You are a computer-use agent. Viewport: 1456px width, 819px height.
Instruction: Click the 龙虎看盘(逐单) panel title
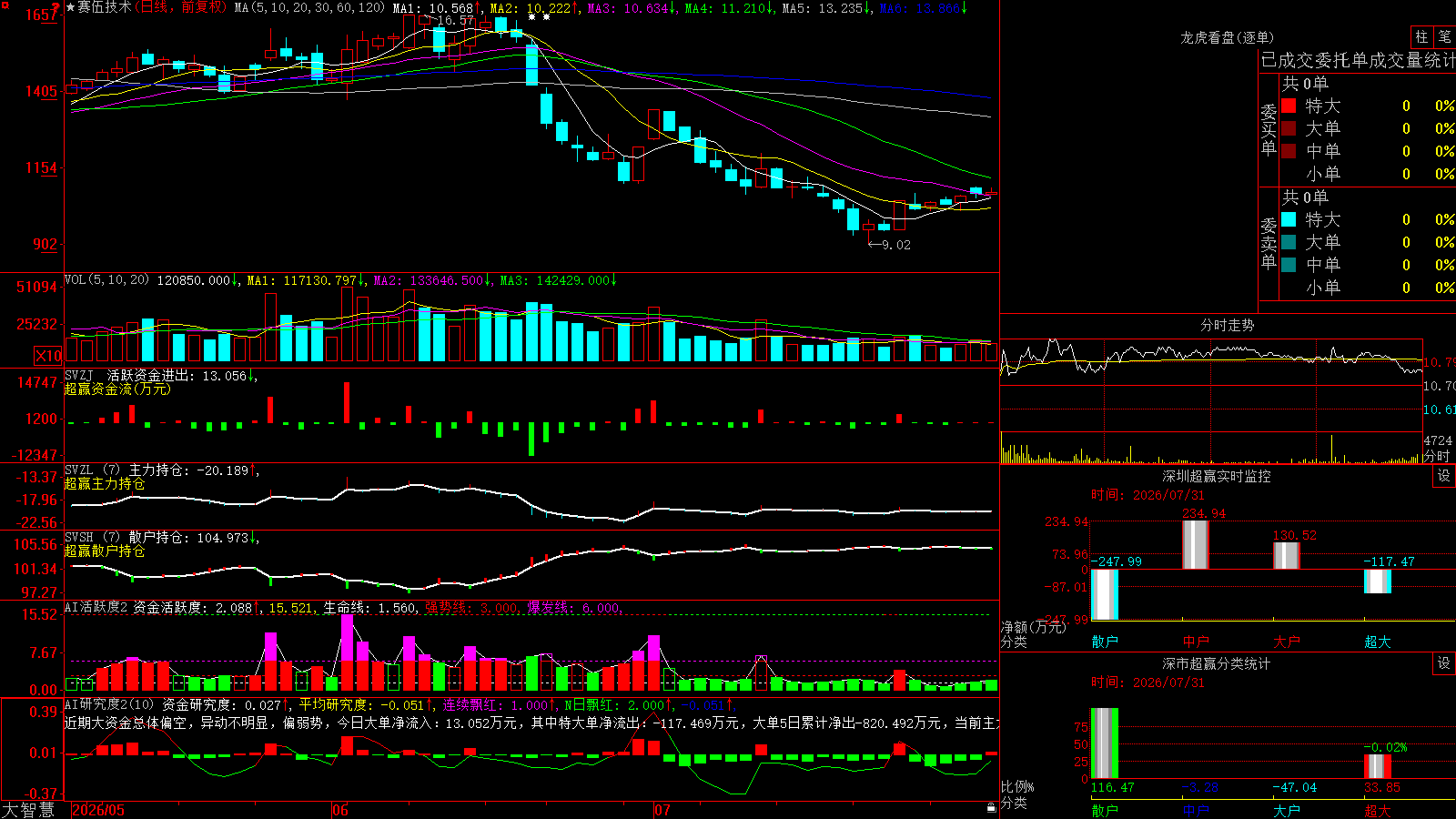1228,37
